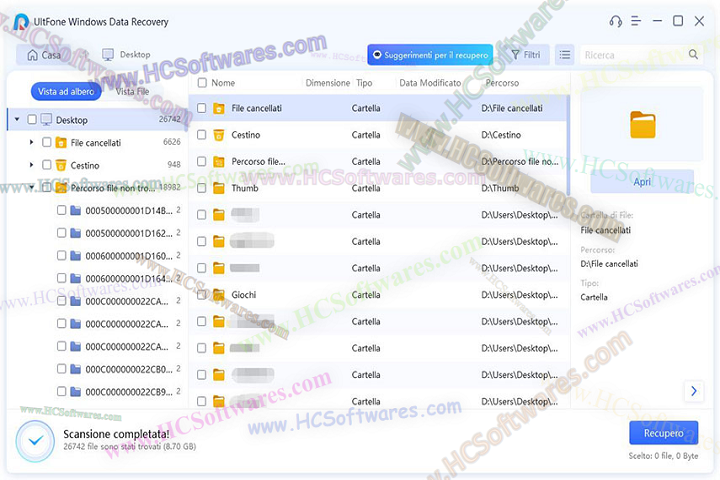The height and width of the screenshot is (480, 720).
Task: Click the Apri open button
Action: [x=642, y=181]
